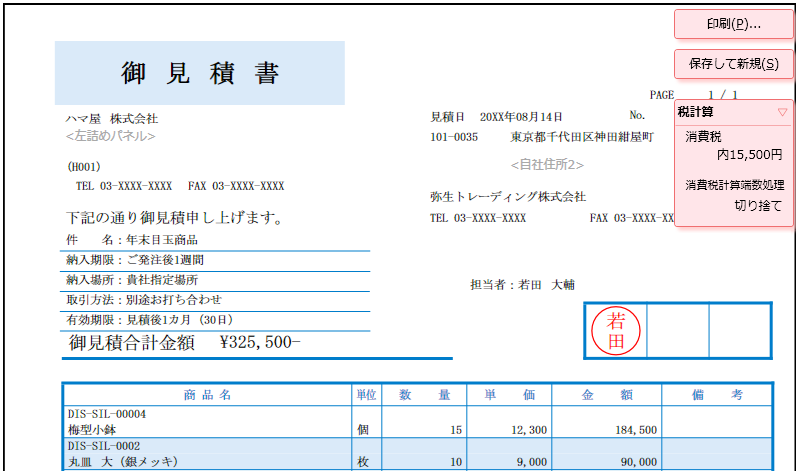Click the <自社住所2> placeholder
This screenshot has height=471, width=798.
tap(547, 164)
